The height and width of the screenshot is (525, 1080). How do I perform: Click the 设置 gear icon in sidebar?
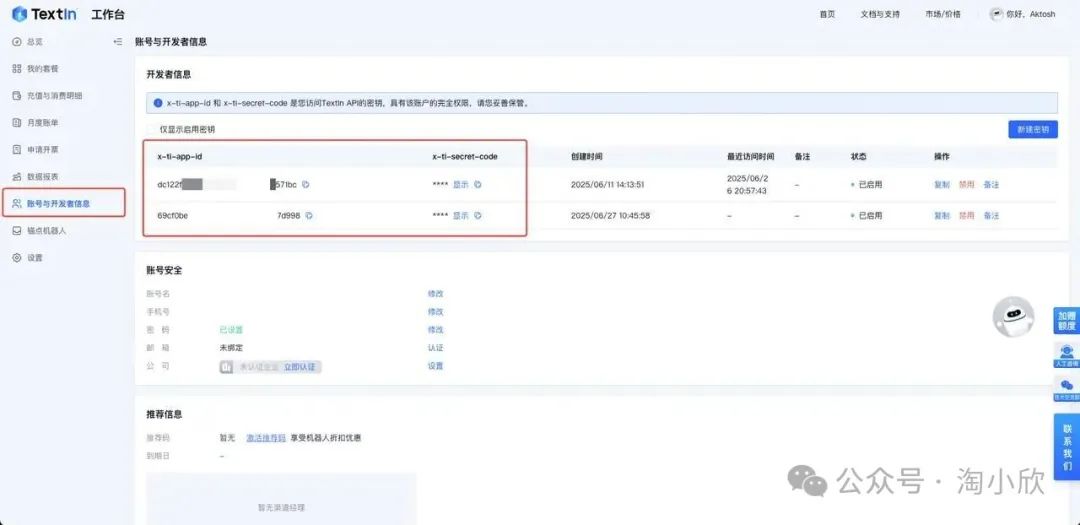tap(17, 258)
